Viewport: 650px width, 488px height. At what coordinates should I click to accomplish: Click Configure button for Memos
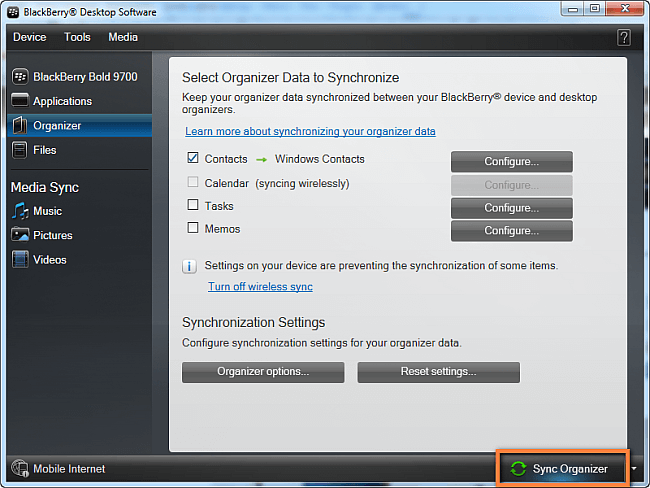click(512, 231)
